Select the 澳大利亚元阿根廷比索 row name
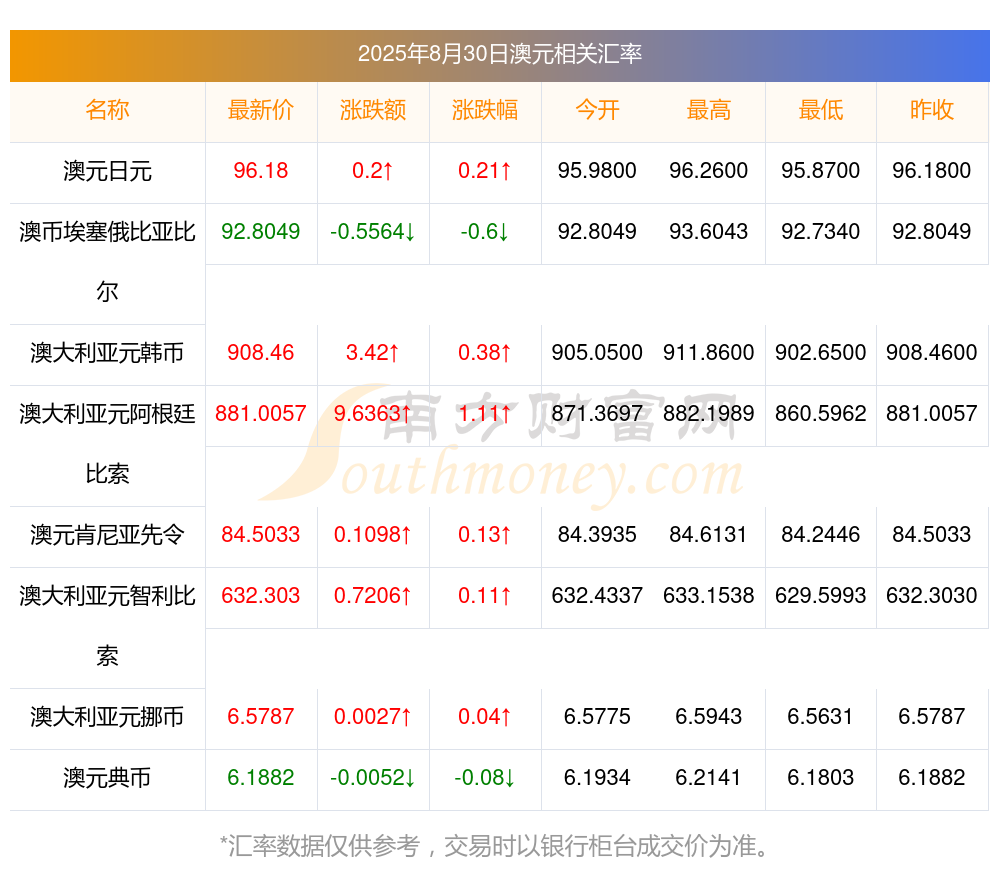The height and width of the screenshot is (877, 1000). pos(107,444)
